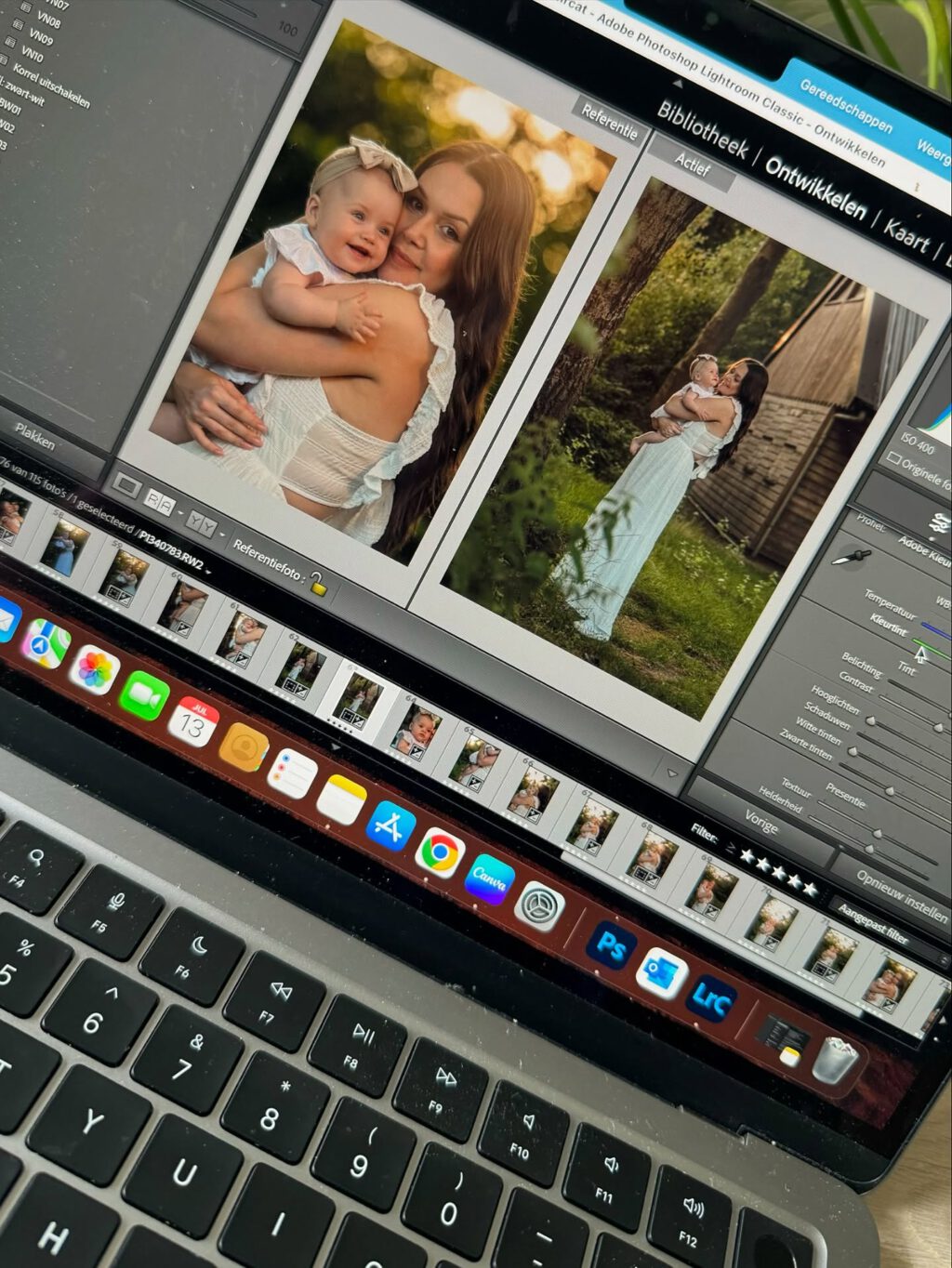The image size is (952, 1268).
Task: Open the App Store Dock icon
Action: (x=390, y=825)
